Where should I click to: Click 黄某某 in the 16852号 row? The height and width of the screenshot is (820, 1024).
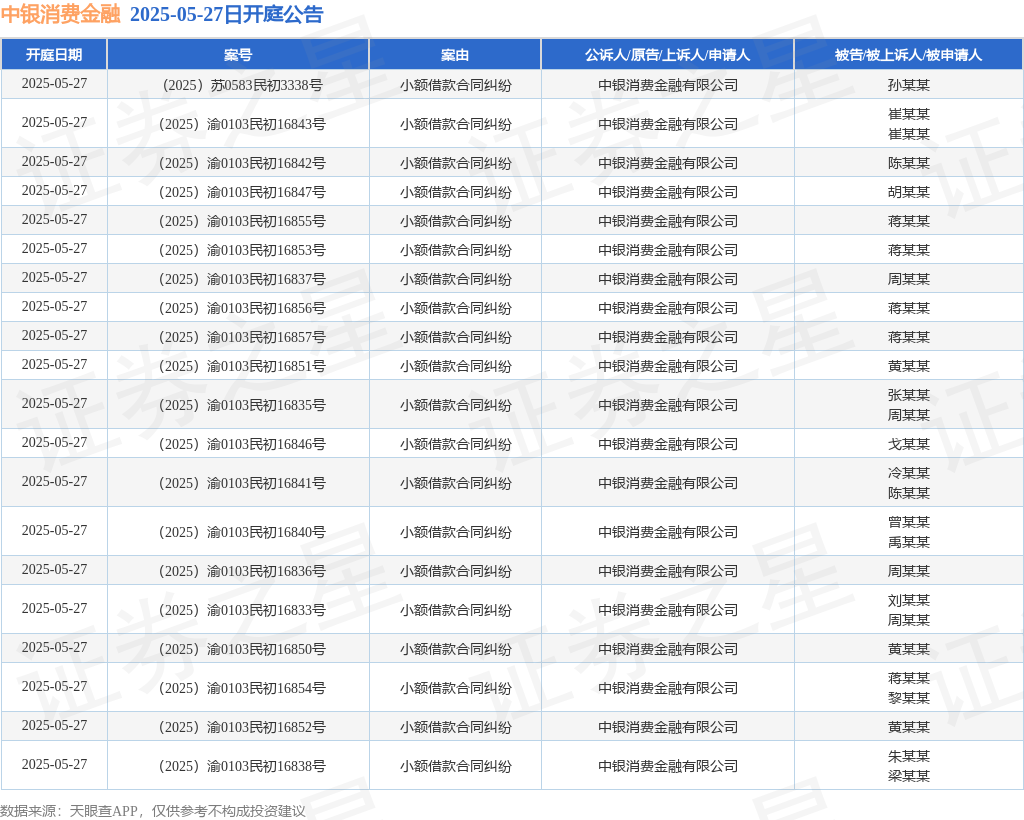tap(908, 727)
